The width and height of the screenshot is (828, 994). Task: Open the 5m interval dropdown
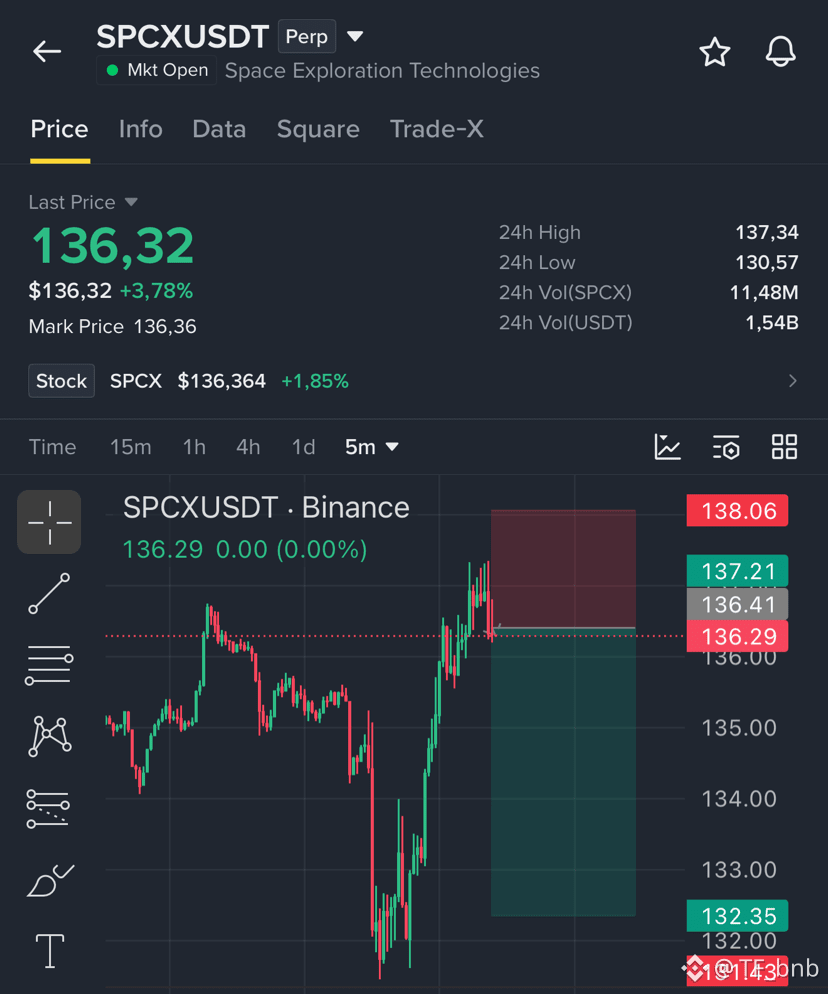[x=372, y=447]
